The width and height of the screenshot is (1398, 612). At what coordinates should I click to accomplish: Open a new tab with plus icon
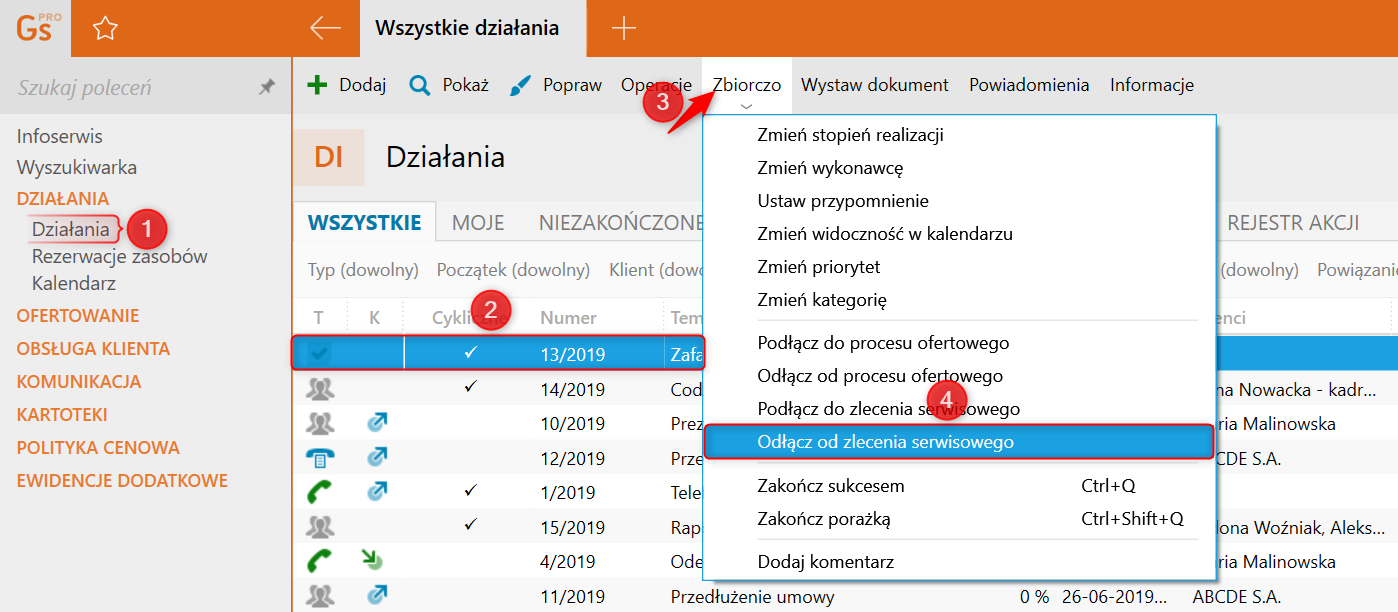click(x=623, y=28)
